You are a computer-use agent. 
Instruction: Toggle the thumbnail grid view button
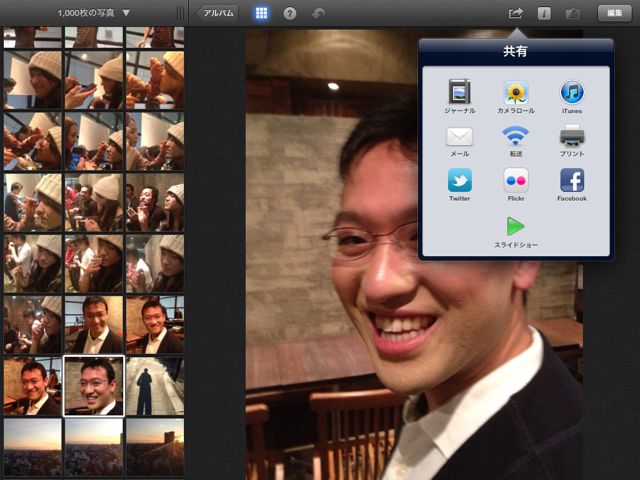tap(261, 13)
